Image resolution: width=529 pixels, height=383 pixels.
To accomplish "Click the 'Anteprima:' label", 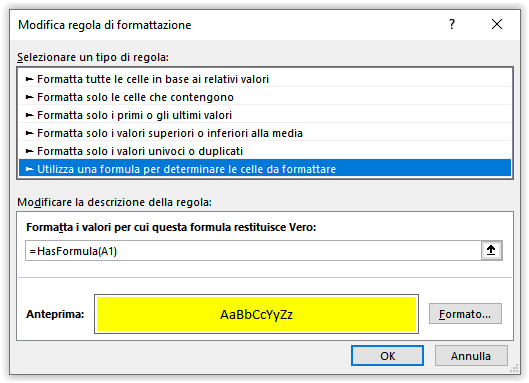I will click(x=55, y=314).
